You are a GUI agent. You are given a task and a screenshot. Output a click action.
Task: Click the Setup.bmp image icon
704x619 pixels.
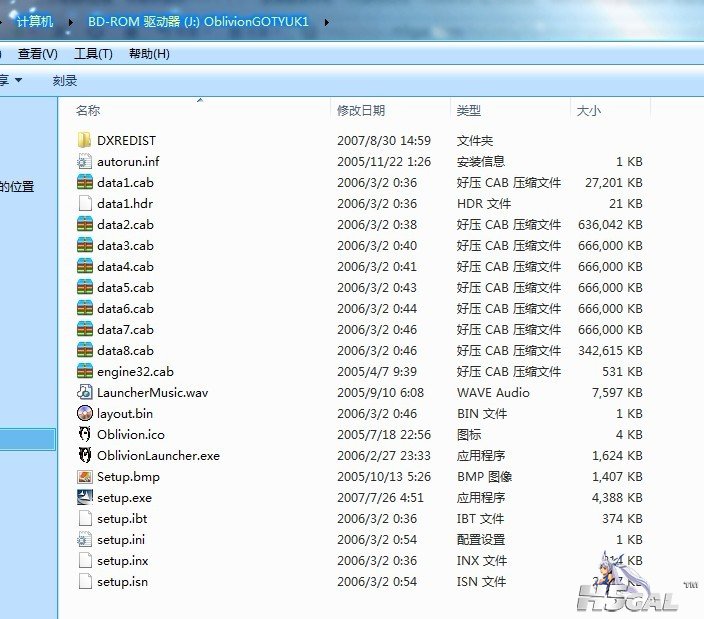pos(84,477)
